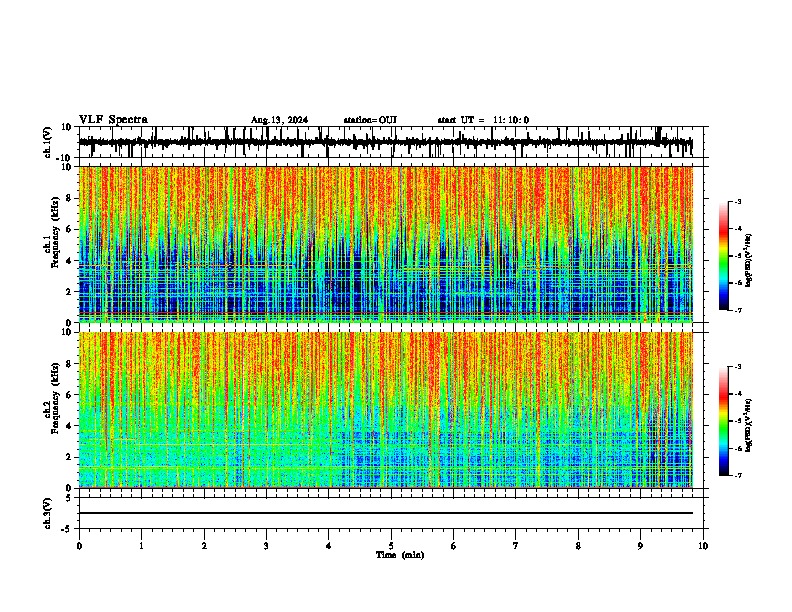Viewport: 792px width, 612px height.
Task: Click time axis tick label "9"
Action: (x=640, y=546)
